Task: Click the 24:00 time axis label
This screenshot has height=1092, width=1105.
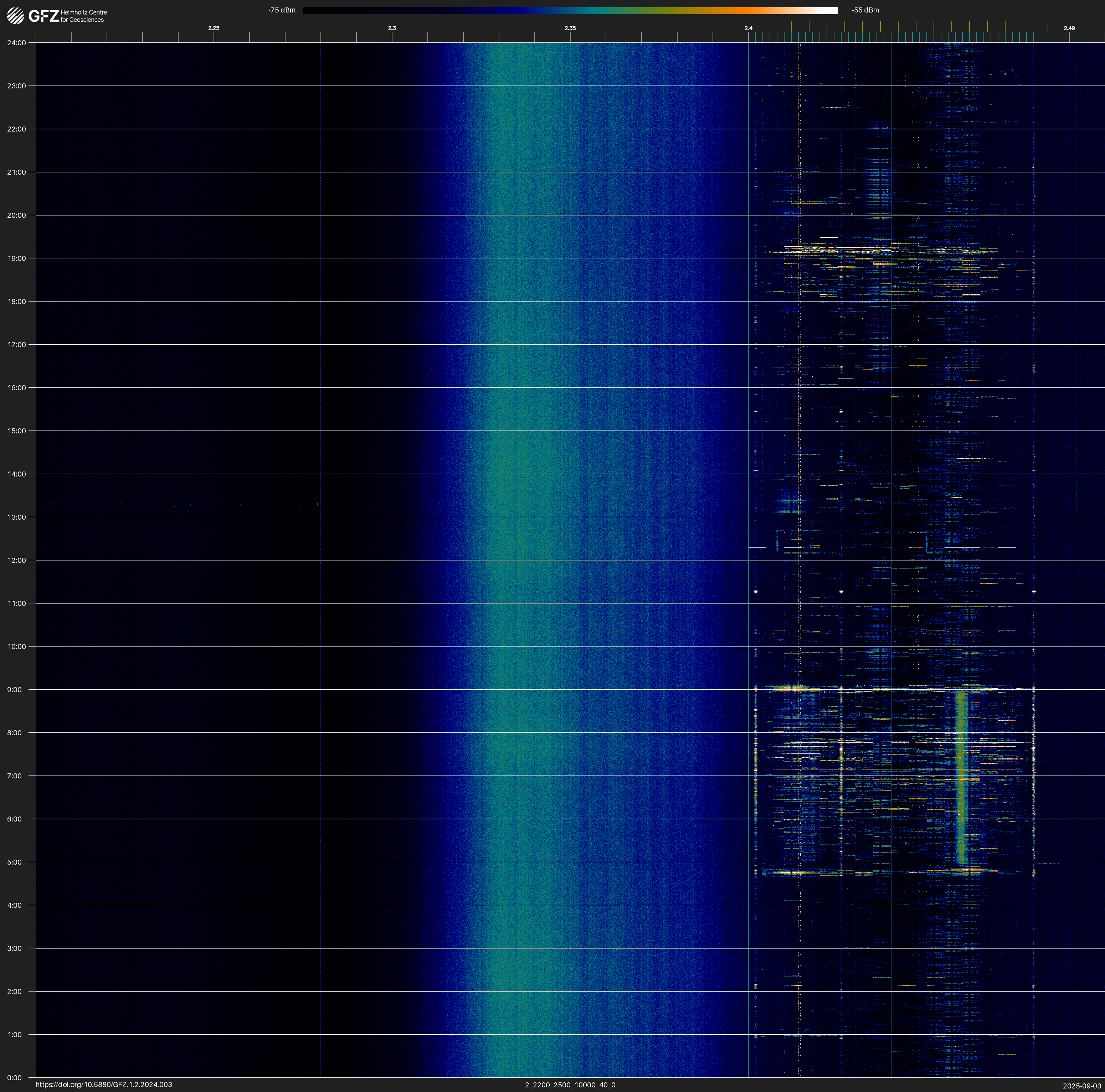Action: [17, 43]
